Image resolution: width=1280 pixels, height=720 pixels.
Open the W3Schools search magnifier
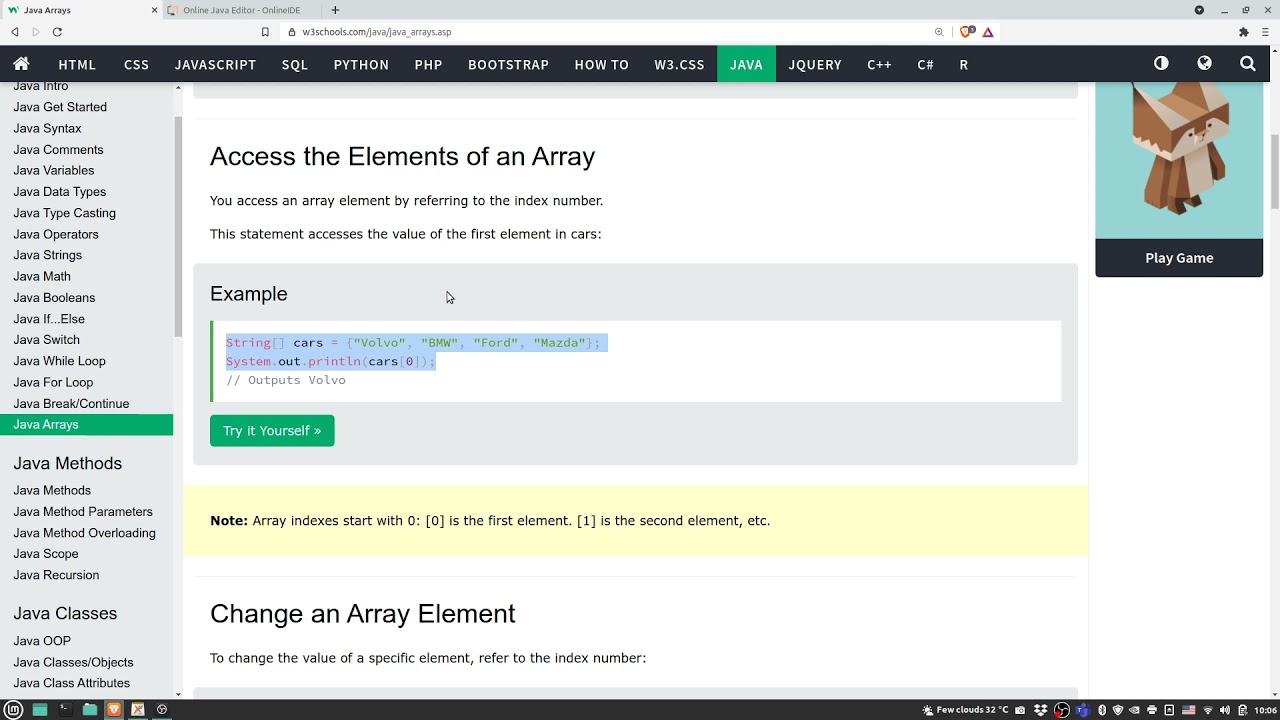coord(1247,64)
